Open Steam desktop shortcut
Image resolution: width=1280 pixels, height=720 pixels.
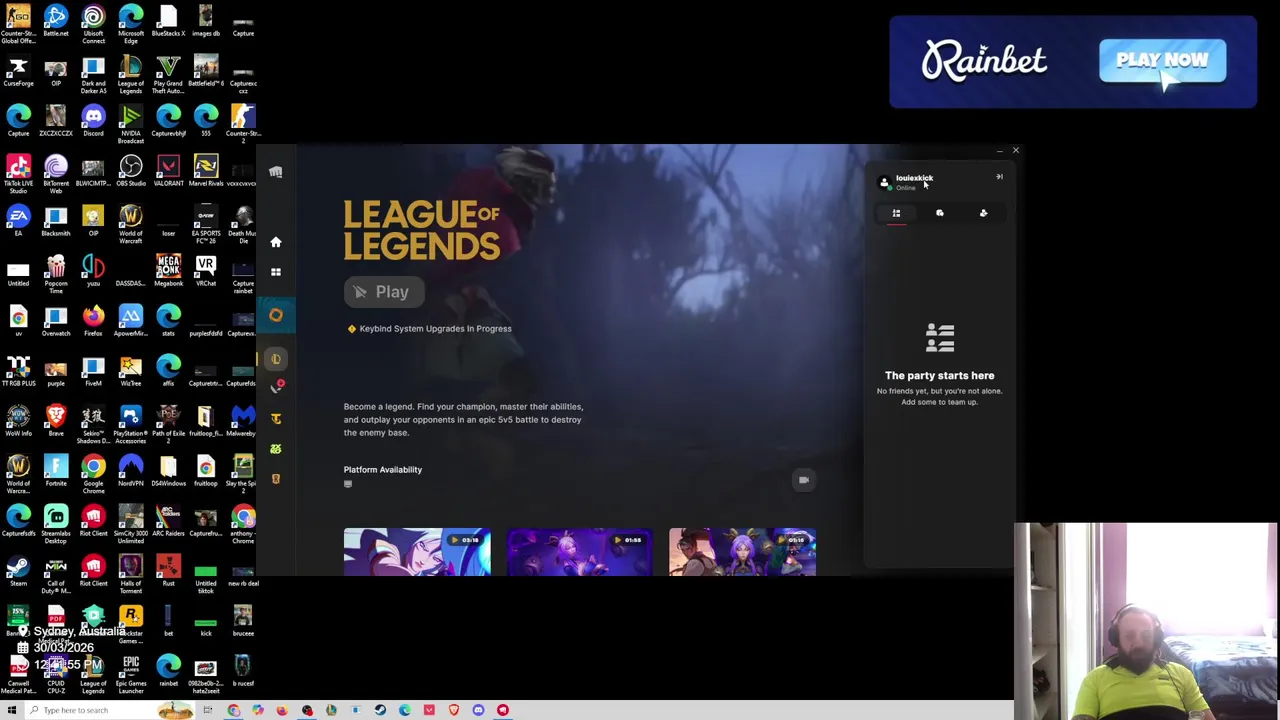coord(18,571)
